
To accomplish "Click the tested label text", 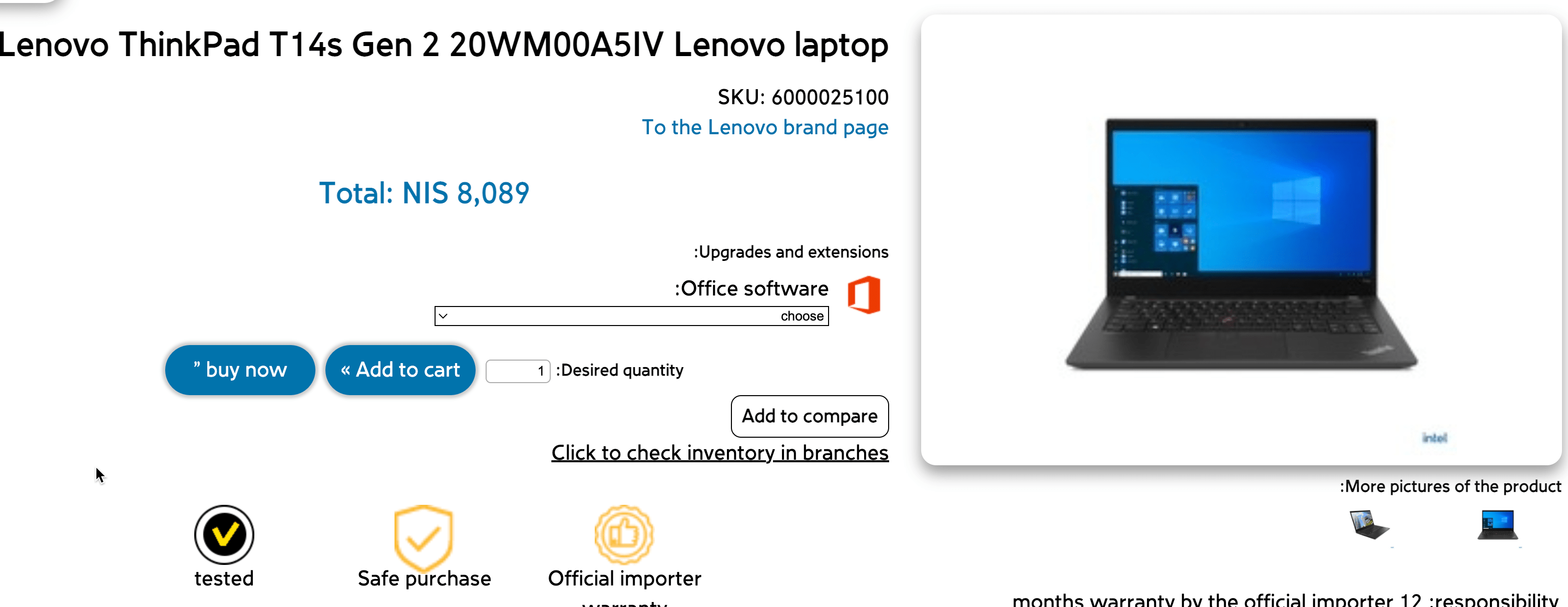I will pyautogui.click(x=224, y=578).
